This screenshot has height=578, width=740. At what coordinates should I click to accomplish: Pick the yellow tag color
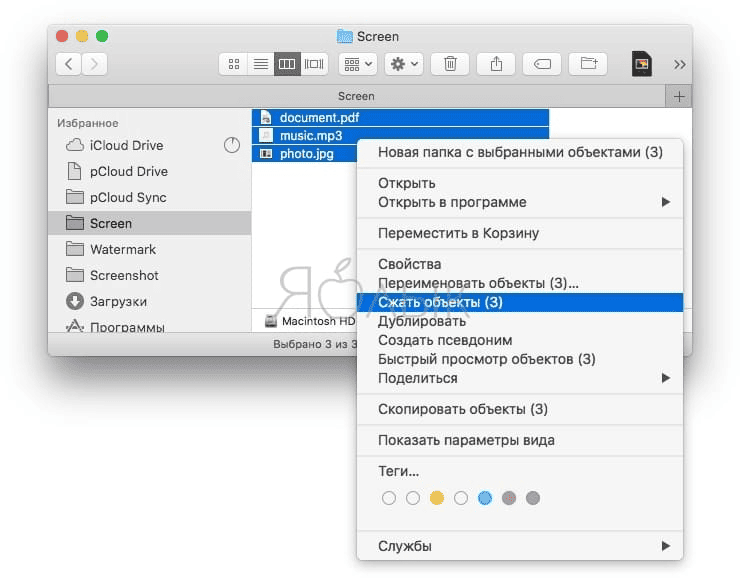point(437,498)
